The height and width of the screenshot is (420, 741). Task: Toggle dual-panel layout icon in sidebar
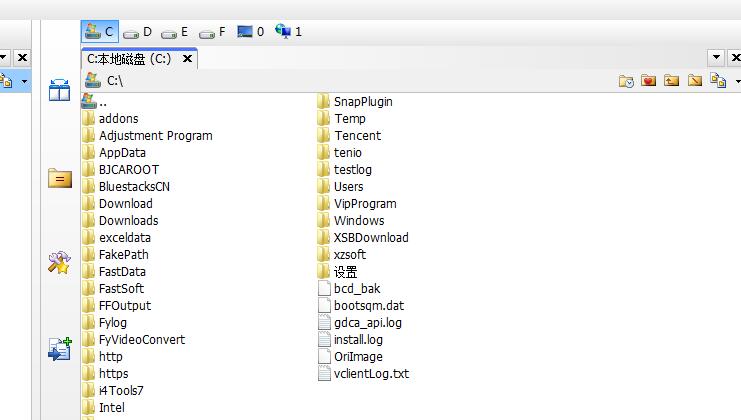click(60, 90)
